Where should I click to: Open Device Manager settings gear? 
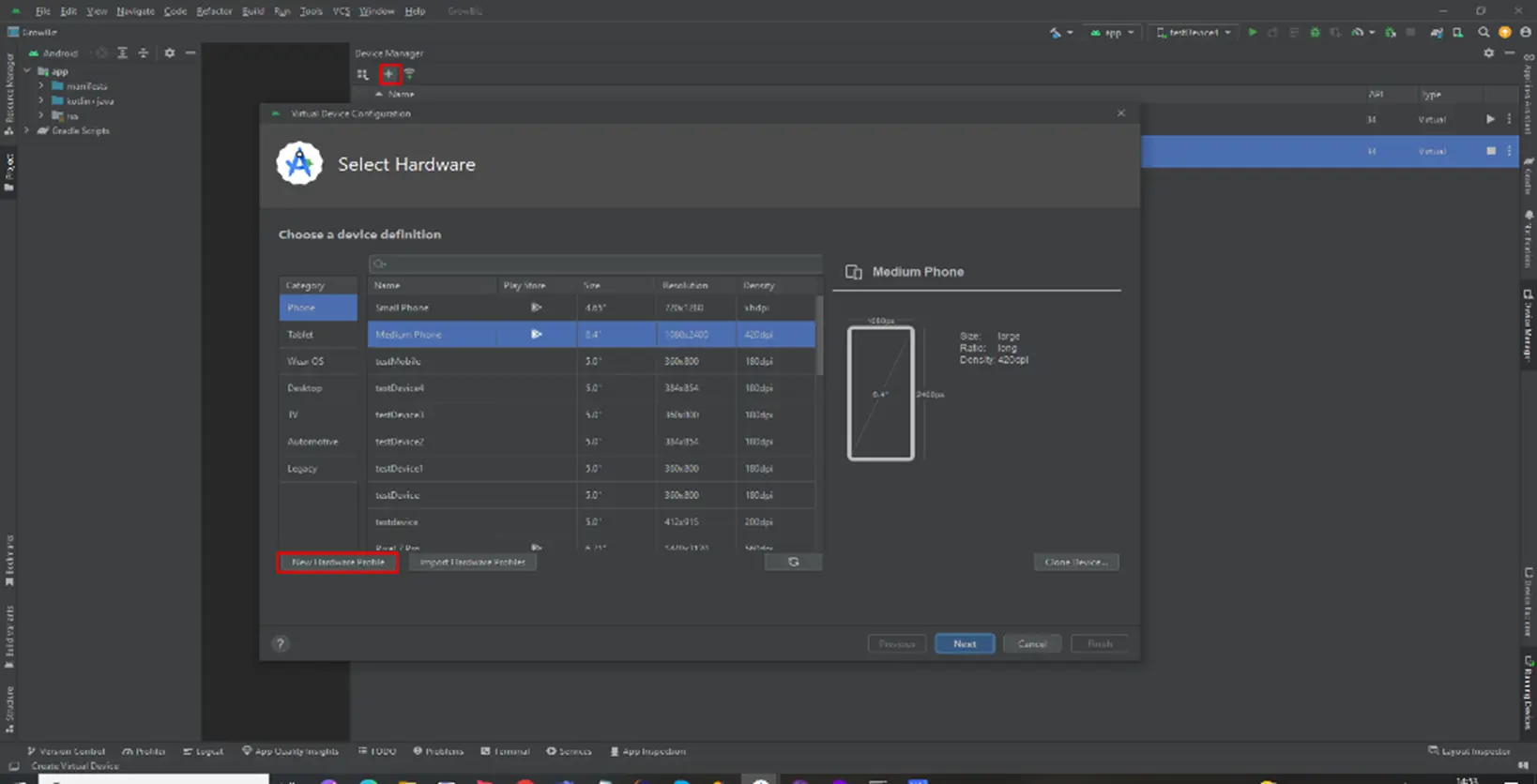click(x=1488, y=53)
